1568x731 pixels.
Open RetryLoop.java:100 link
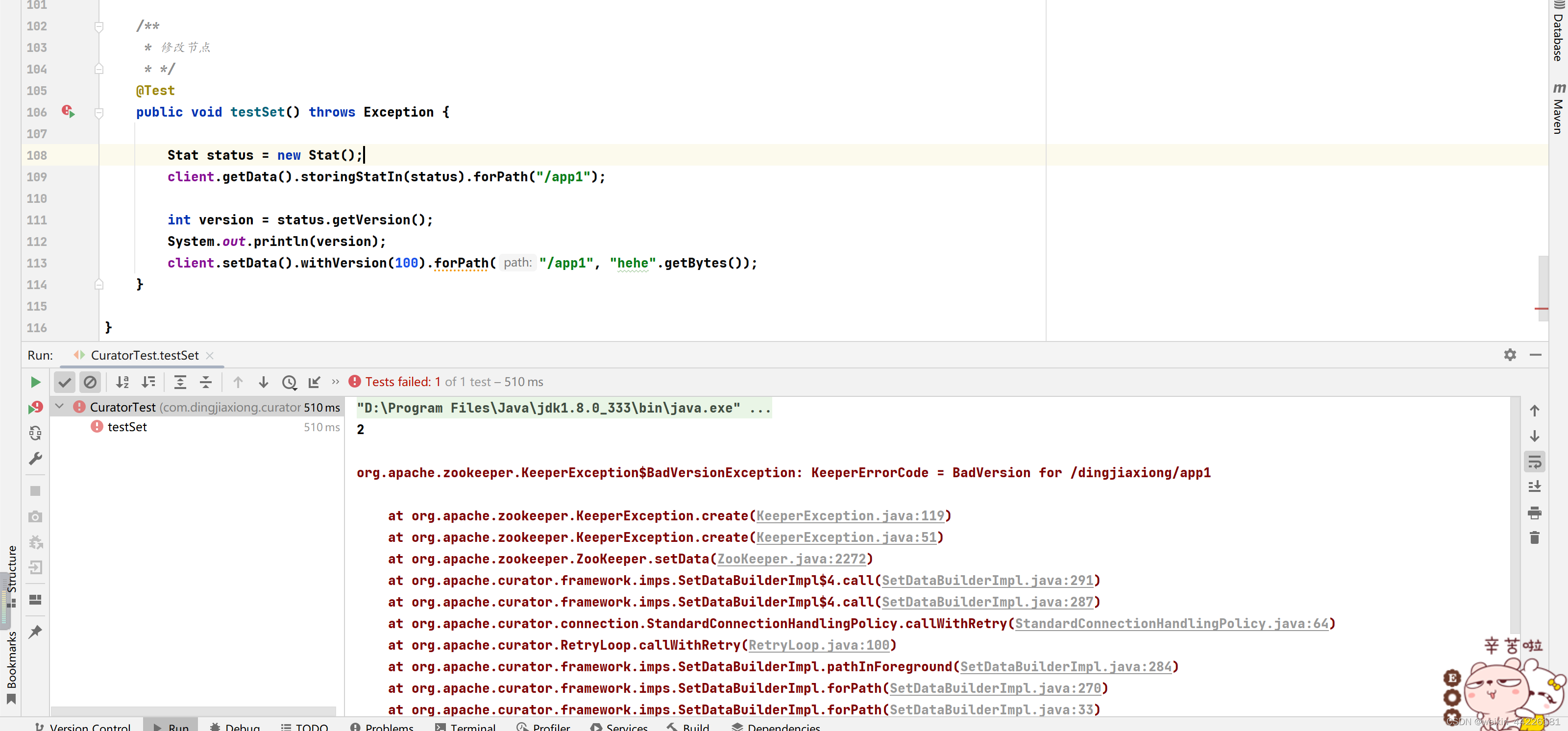[x=819, y=645]
